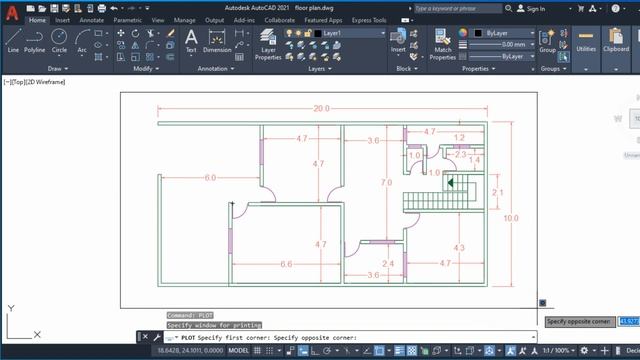Switch to the View ribbon tab

158,20
